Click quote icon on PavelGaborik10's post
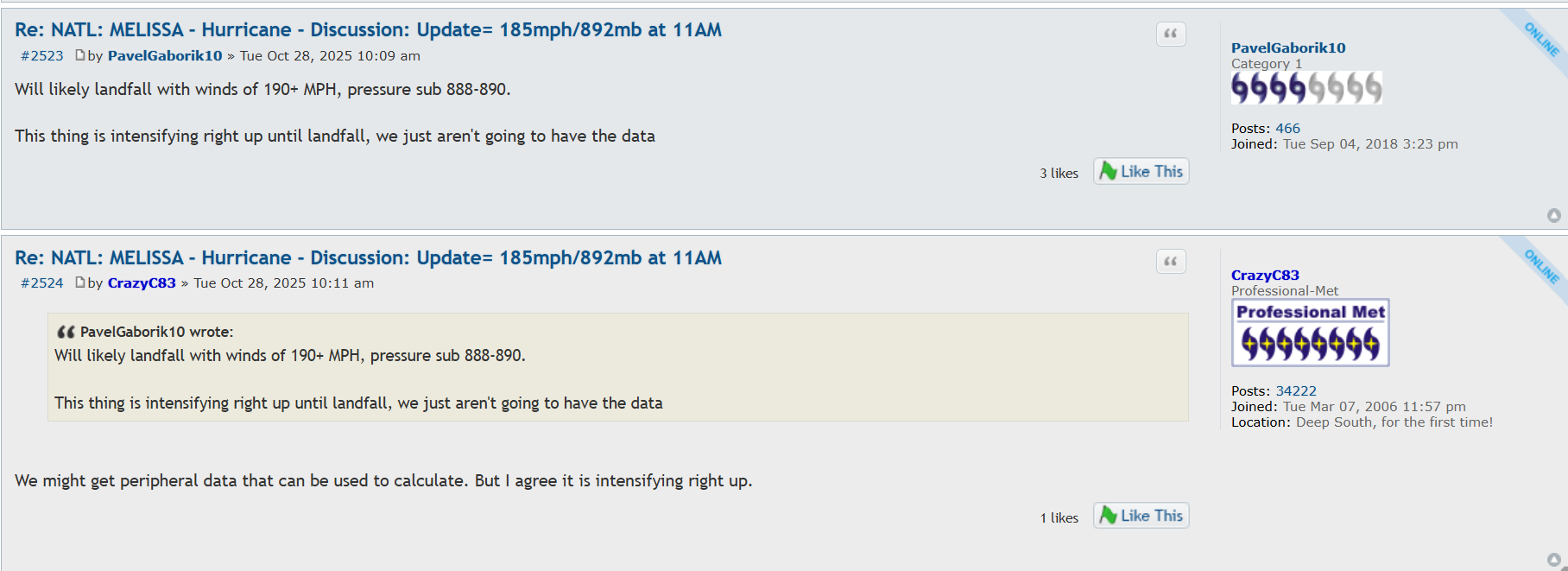Screen dimensions: 1568x571 (1170, 34)
